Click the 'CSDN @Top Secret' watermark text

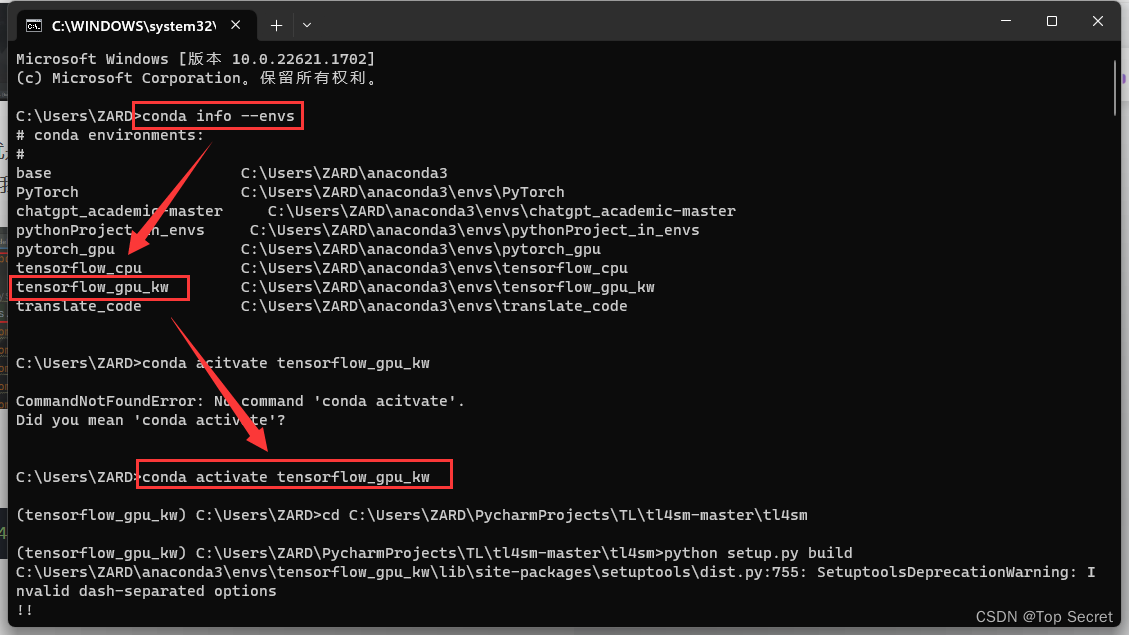1044,616
